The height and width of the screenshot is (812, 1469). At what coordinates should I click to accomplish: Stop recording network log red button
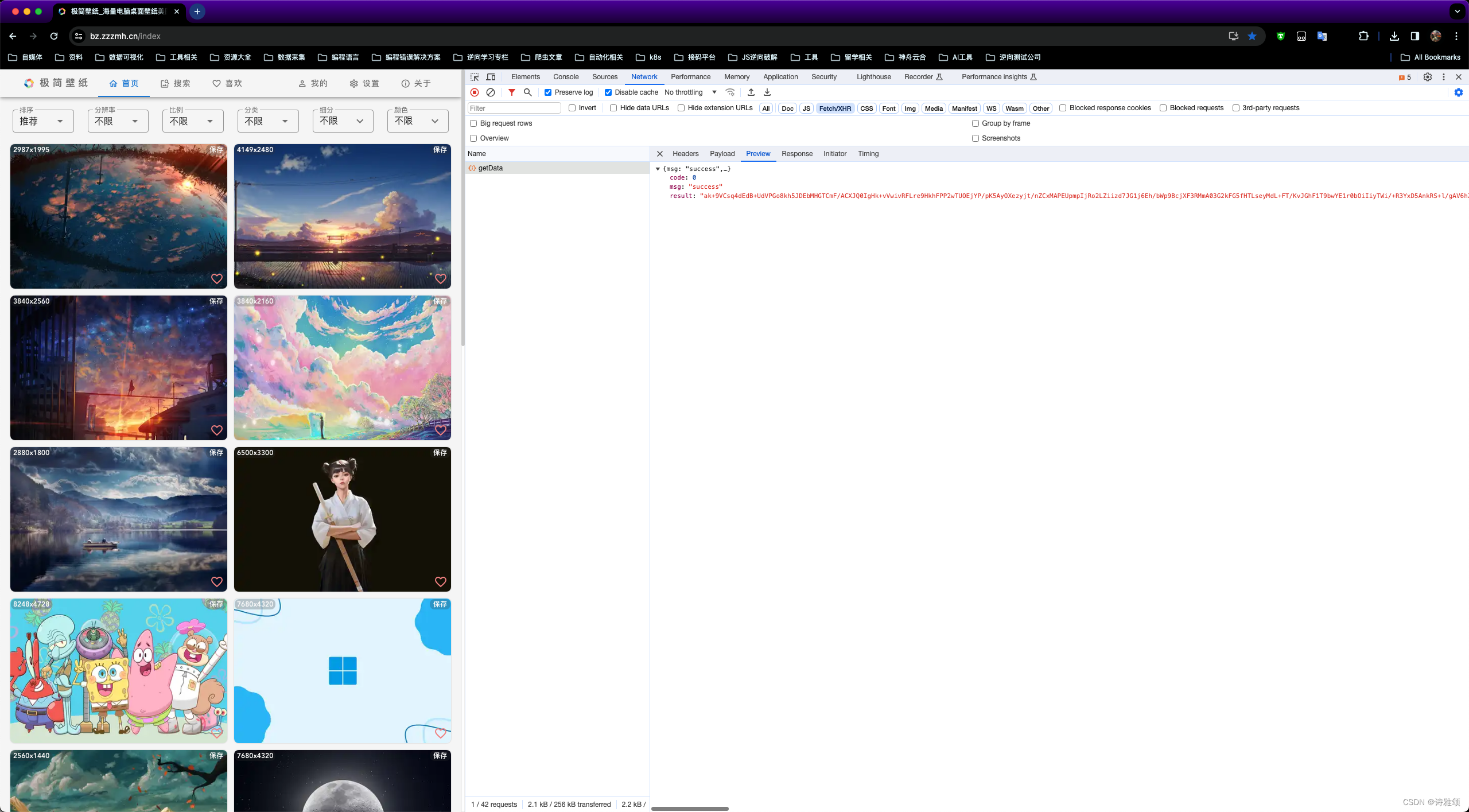click(x=475, y=92)
